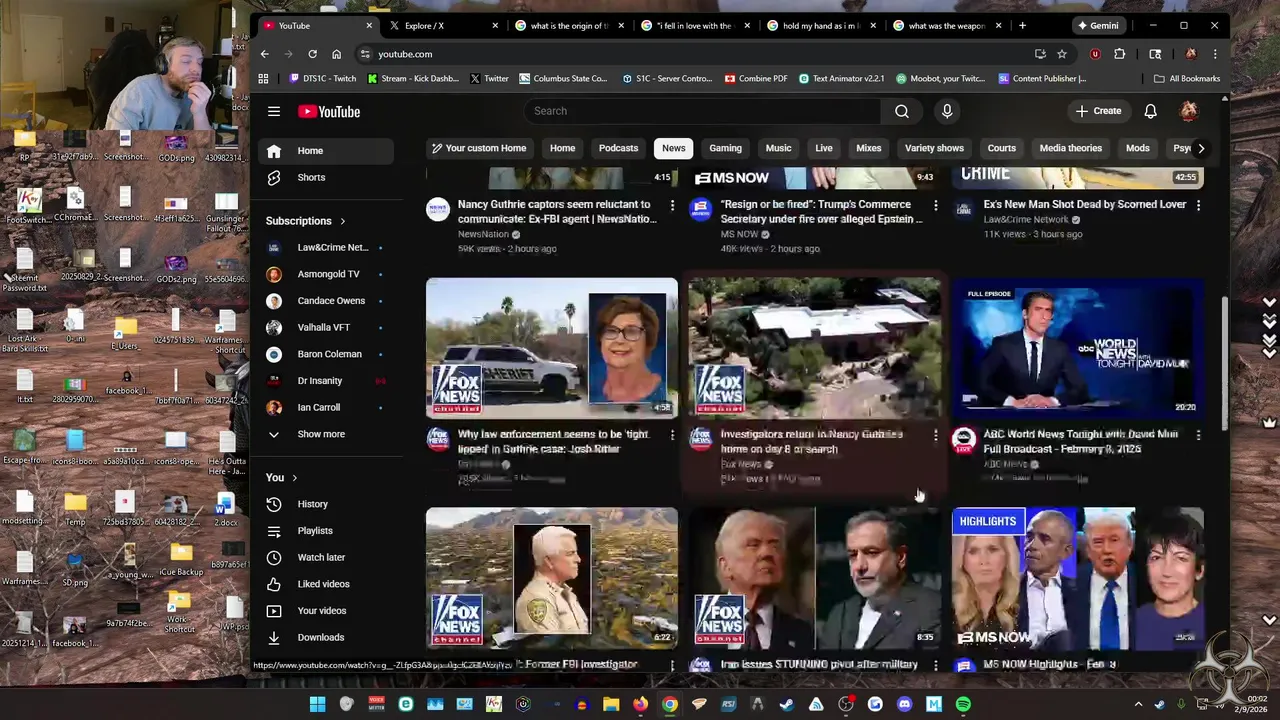The height and width of the screenshot is (720, 1280).
Task: Click the browser home icon
Action: pos(336,54)
